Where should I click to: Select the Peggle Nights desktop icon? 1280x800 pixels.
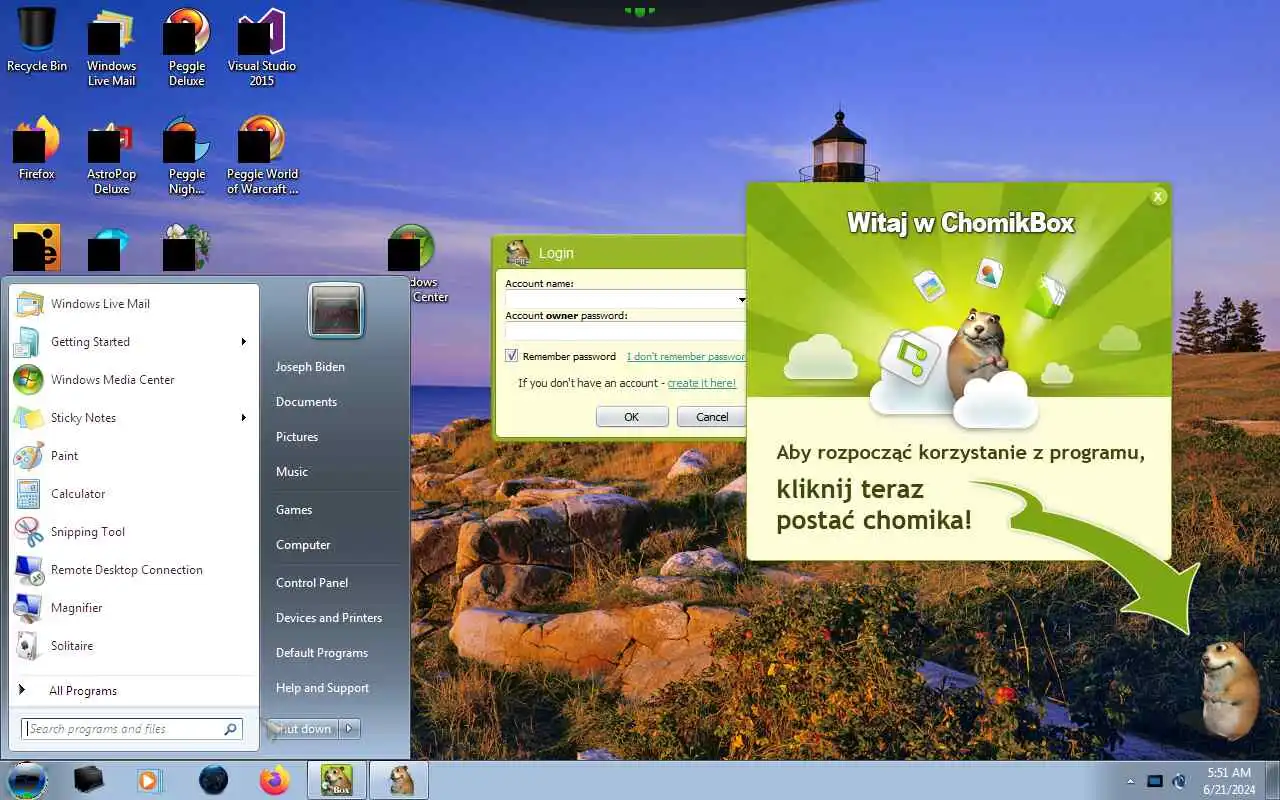click(186, 156)
